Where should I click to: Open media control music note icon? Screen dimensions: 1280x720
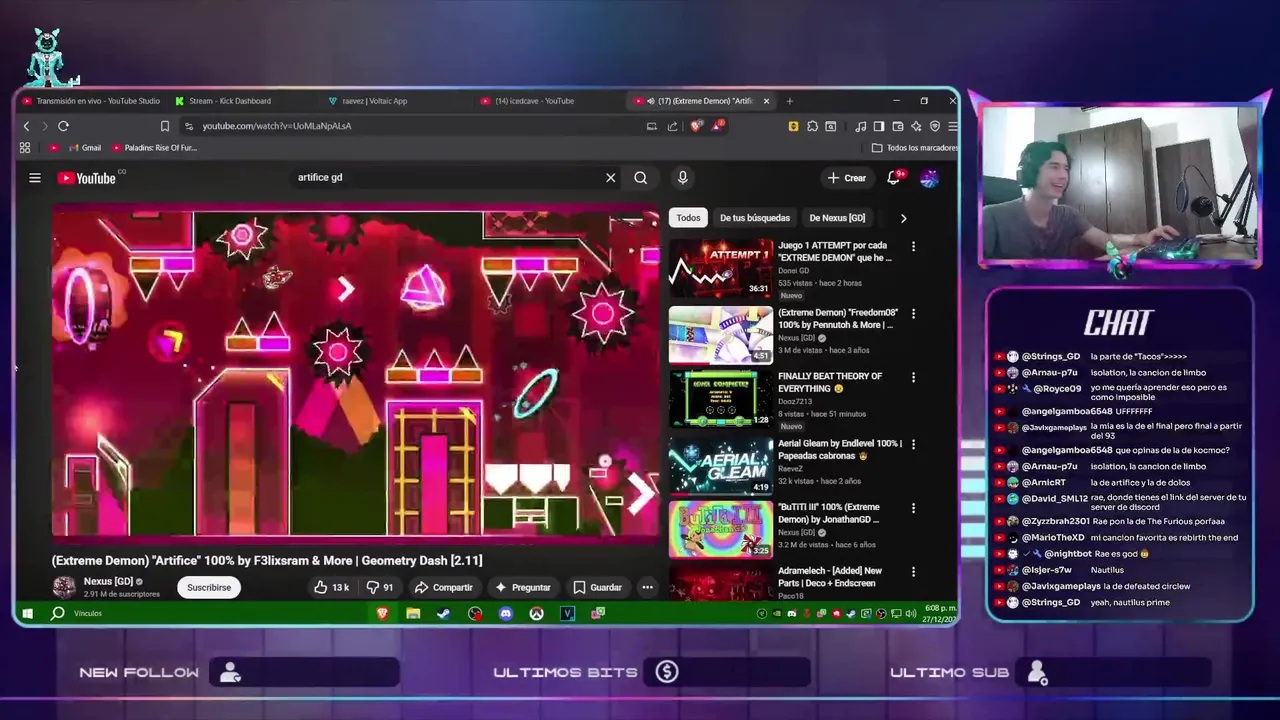pyautogui.click(x=860, y=126)
